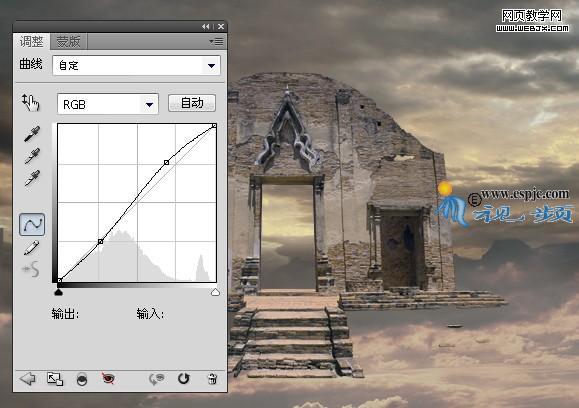Click the 输出 output label
This screenshot has width=579, height=408.
pyautogui.click(x=65, y=314)
